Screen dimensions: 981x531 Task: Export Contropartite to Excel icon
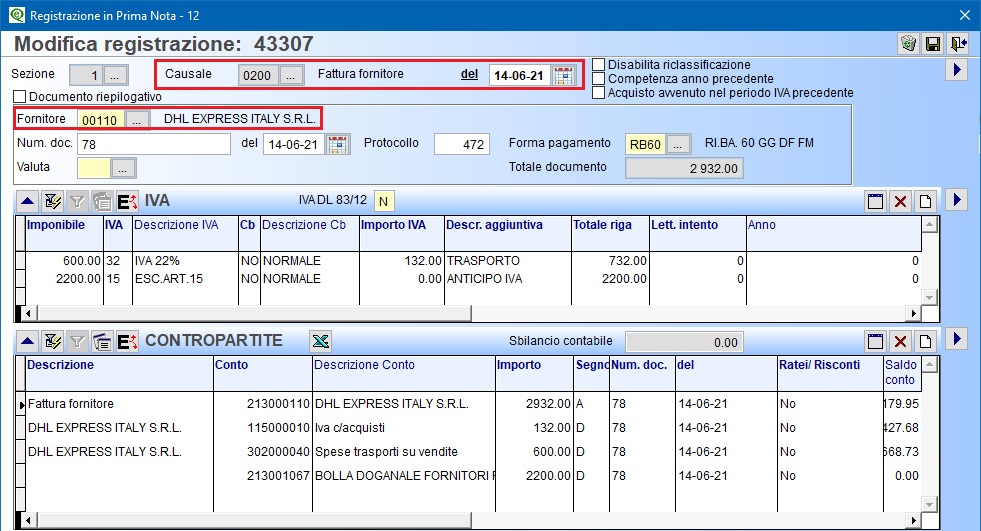click(x=320, y=341)
